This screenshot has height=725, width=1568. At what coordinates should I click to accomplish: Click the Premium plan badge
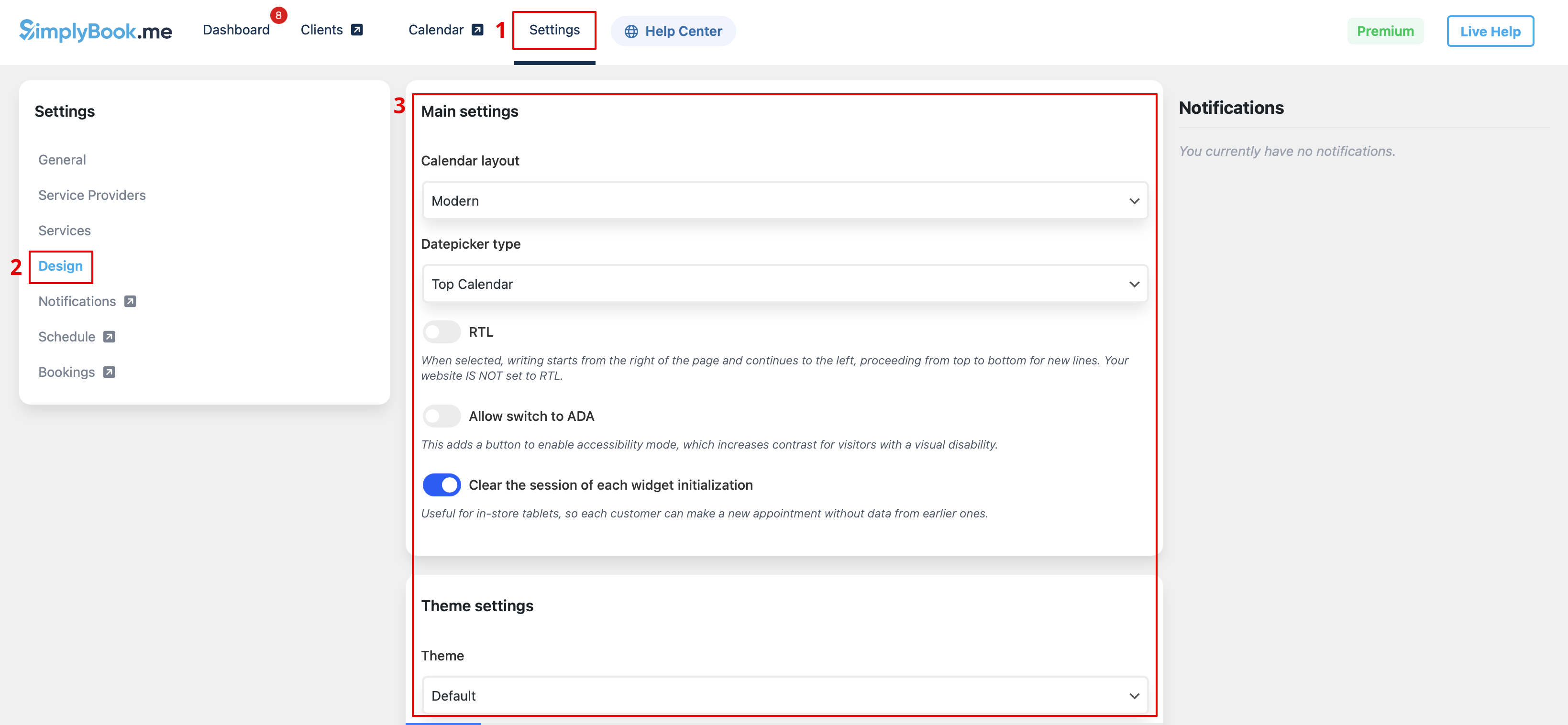coord(1385,31)
